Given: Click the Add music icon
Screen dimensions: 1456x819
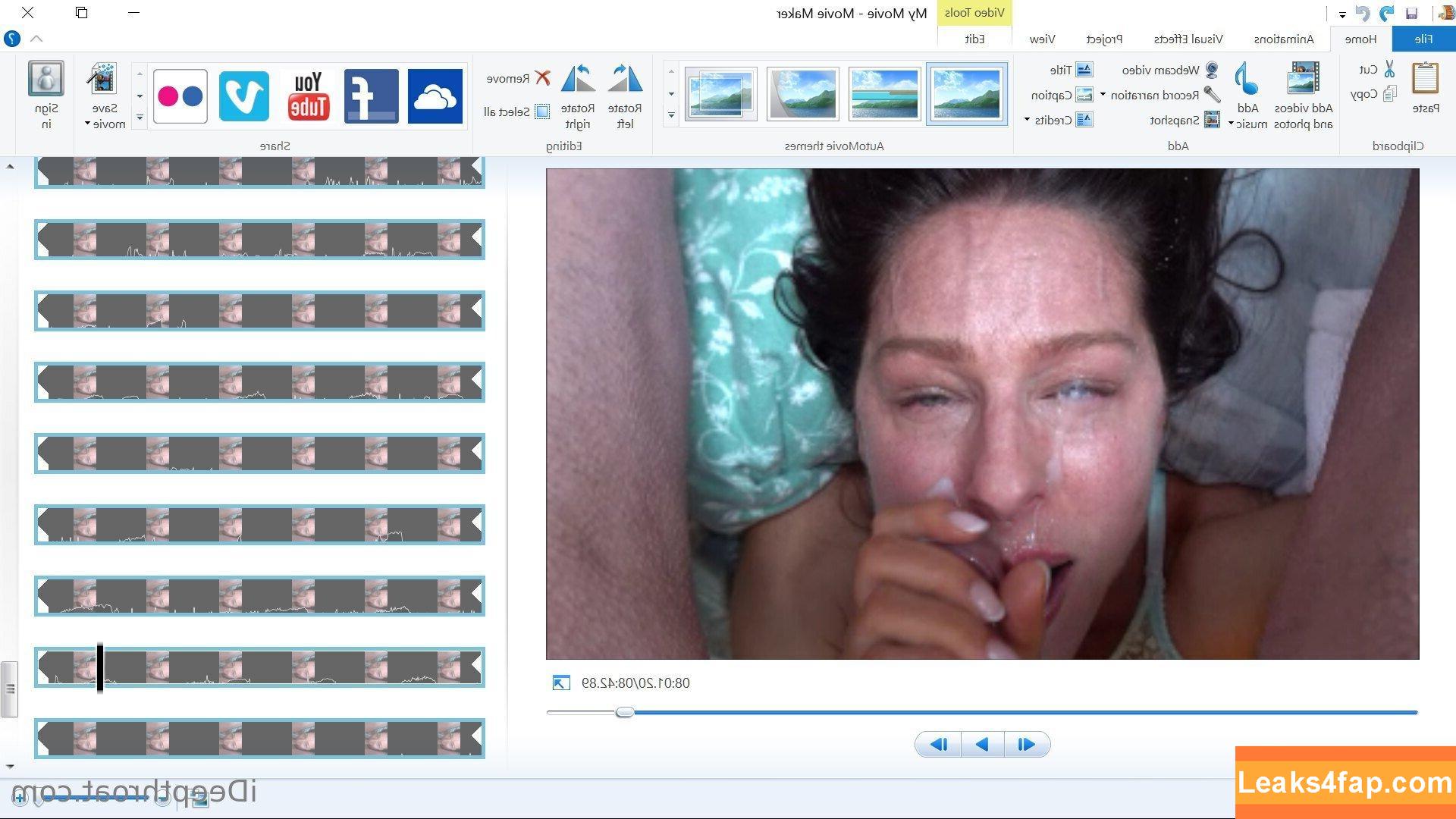Looking at the screenshot, I should [x=1246, y=79].
